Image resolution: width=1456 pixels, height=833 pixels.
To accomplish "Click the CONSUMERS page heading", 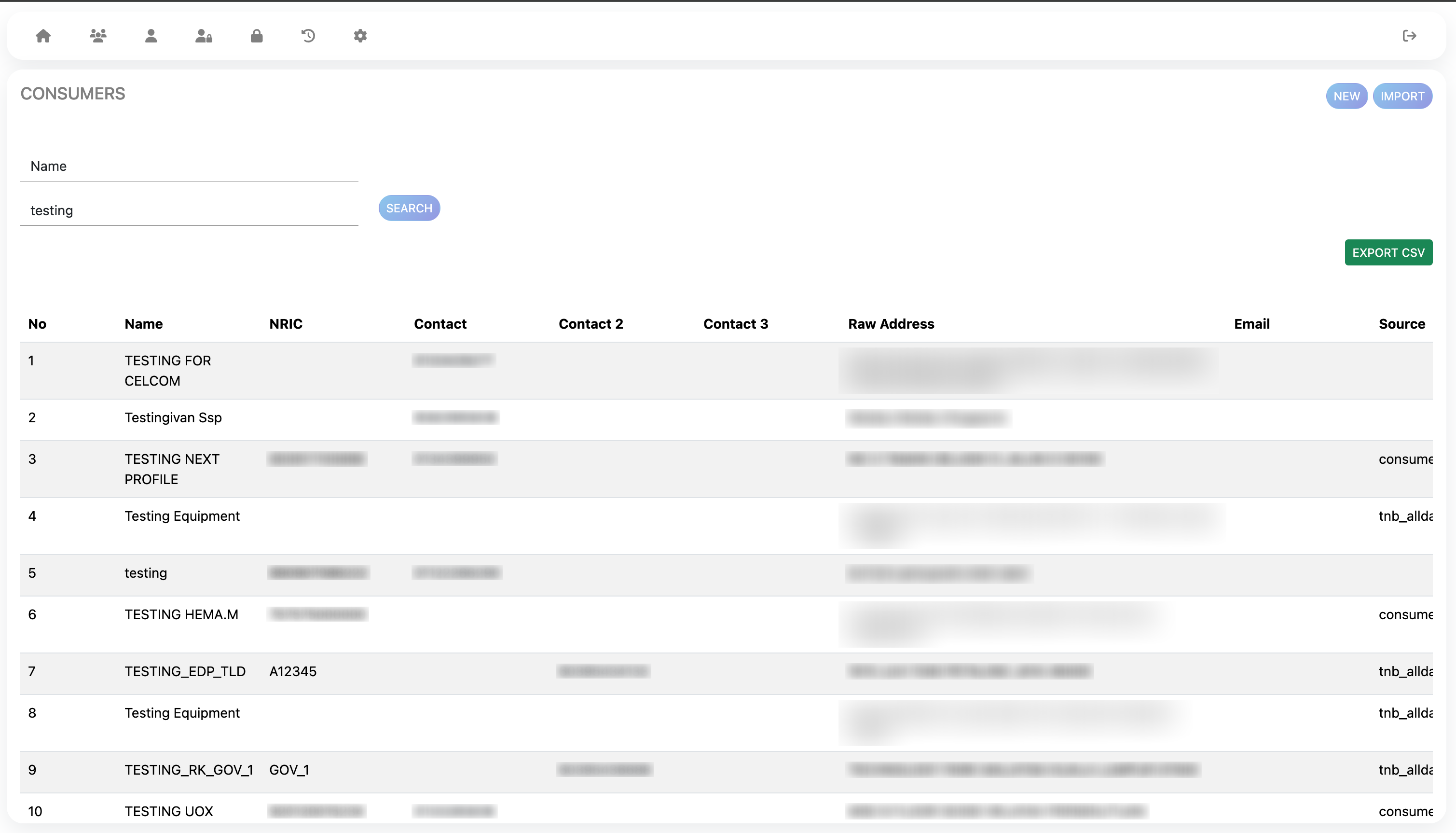I will tap(73, 94).
